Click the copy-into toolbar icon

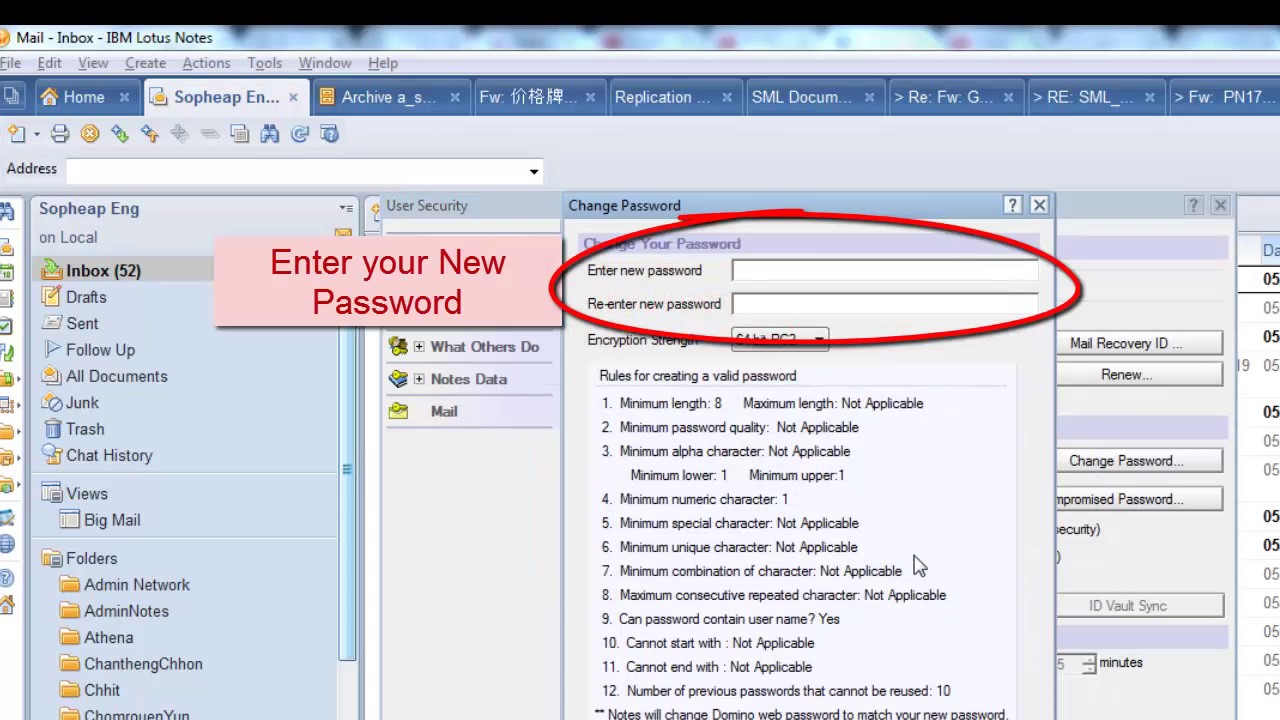click(x=240, y=133)
